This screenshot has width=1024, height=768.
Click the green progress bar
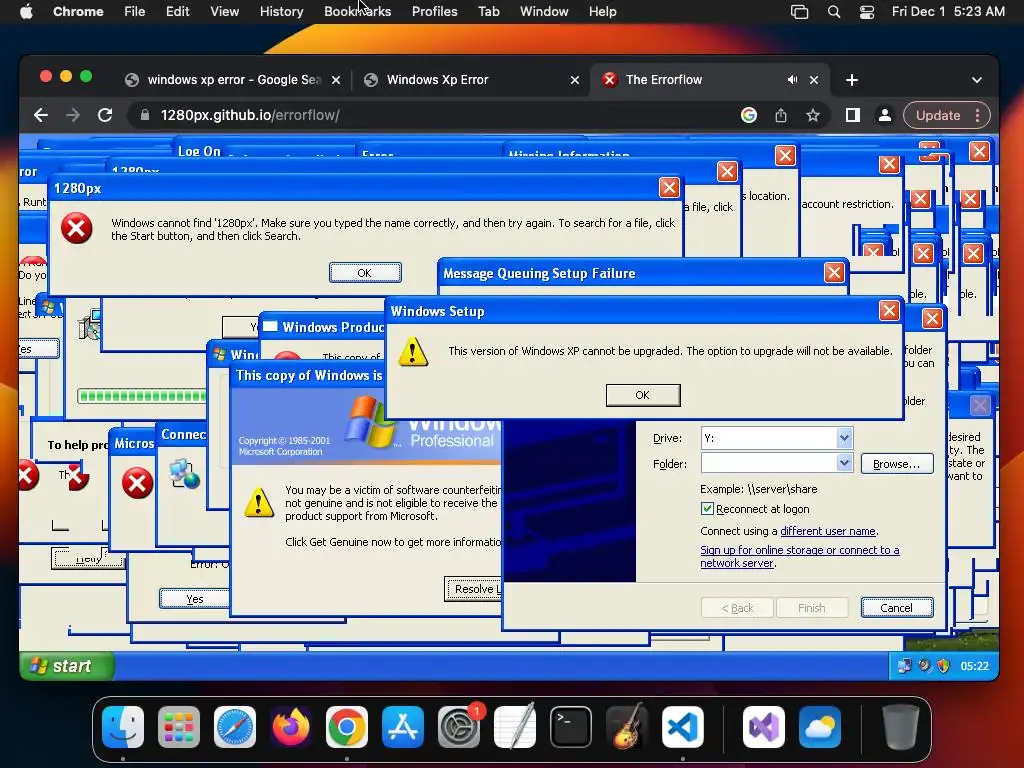pos(142,396)
